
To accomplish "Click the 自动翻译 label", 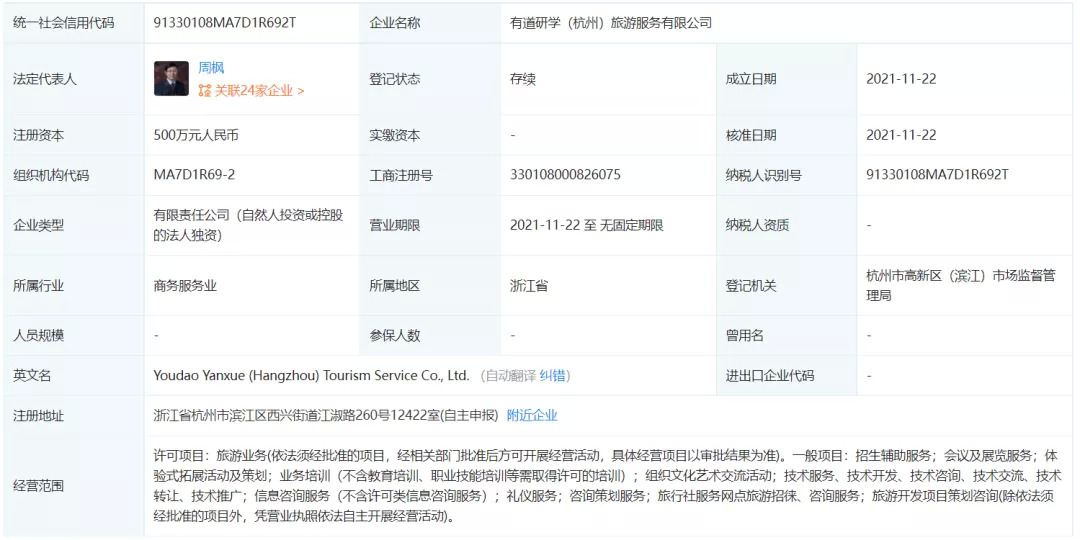I will coord(511,375).
